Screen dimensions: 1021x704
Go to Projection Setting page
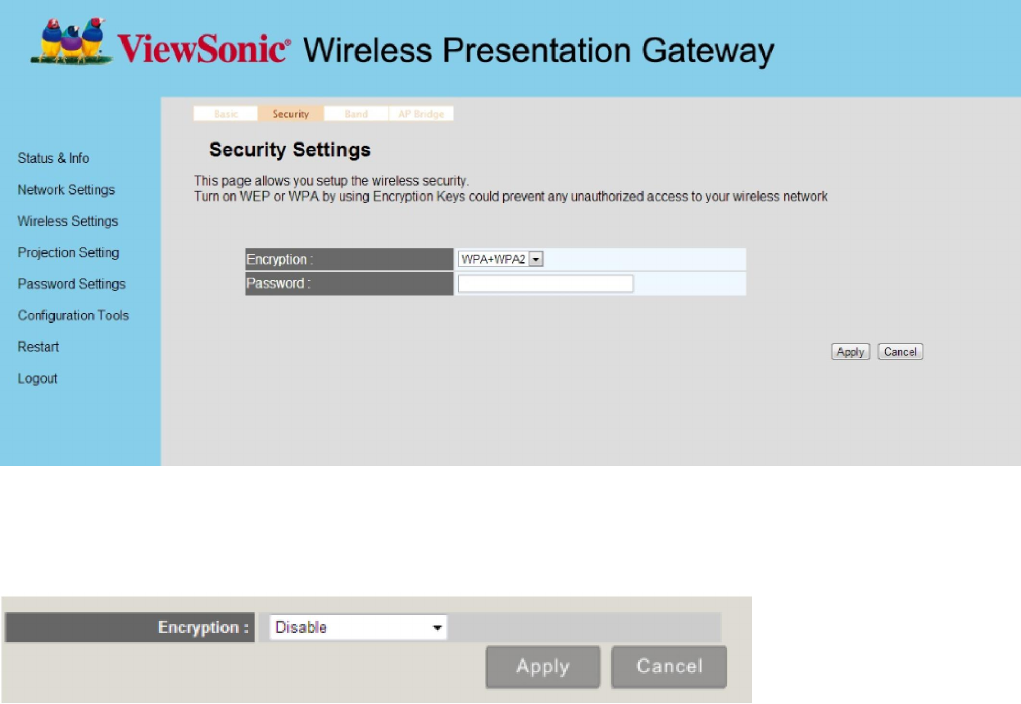68,253
